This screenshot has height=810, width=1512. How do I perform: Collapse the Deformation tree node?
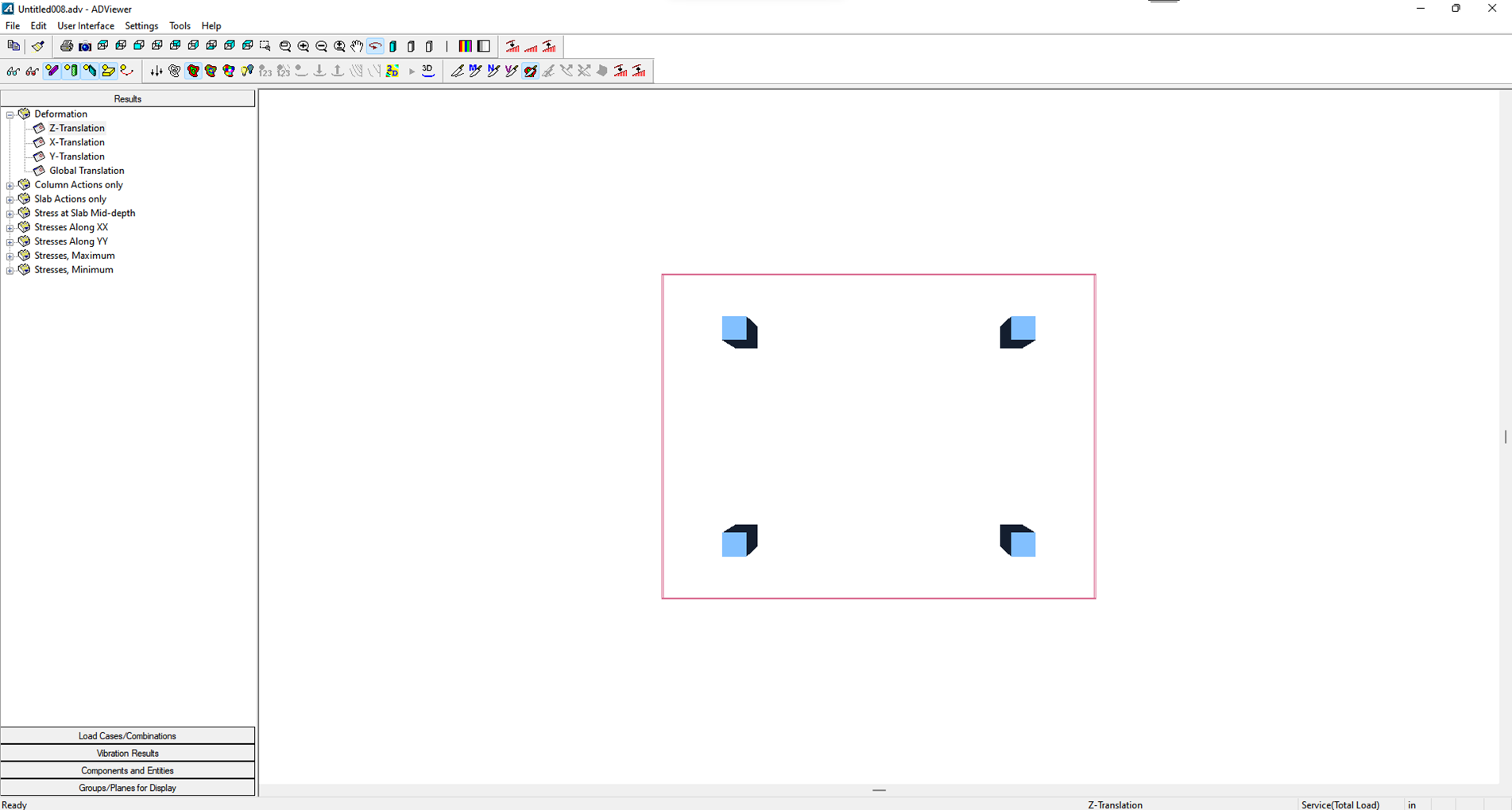[10, 114]
